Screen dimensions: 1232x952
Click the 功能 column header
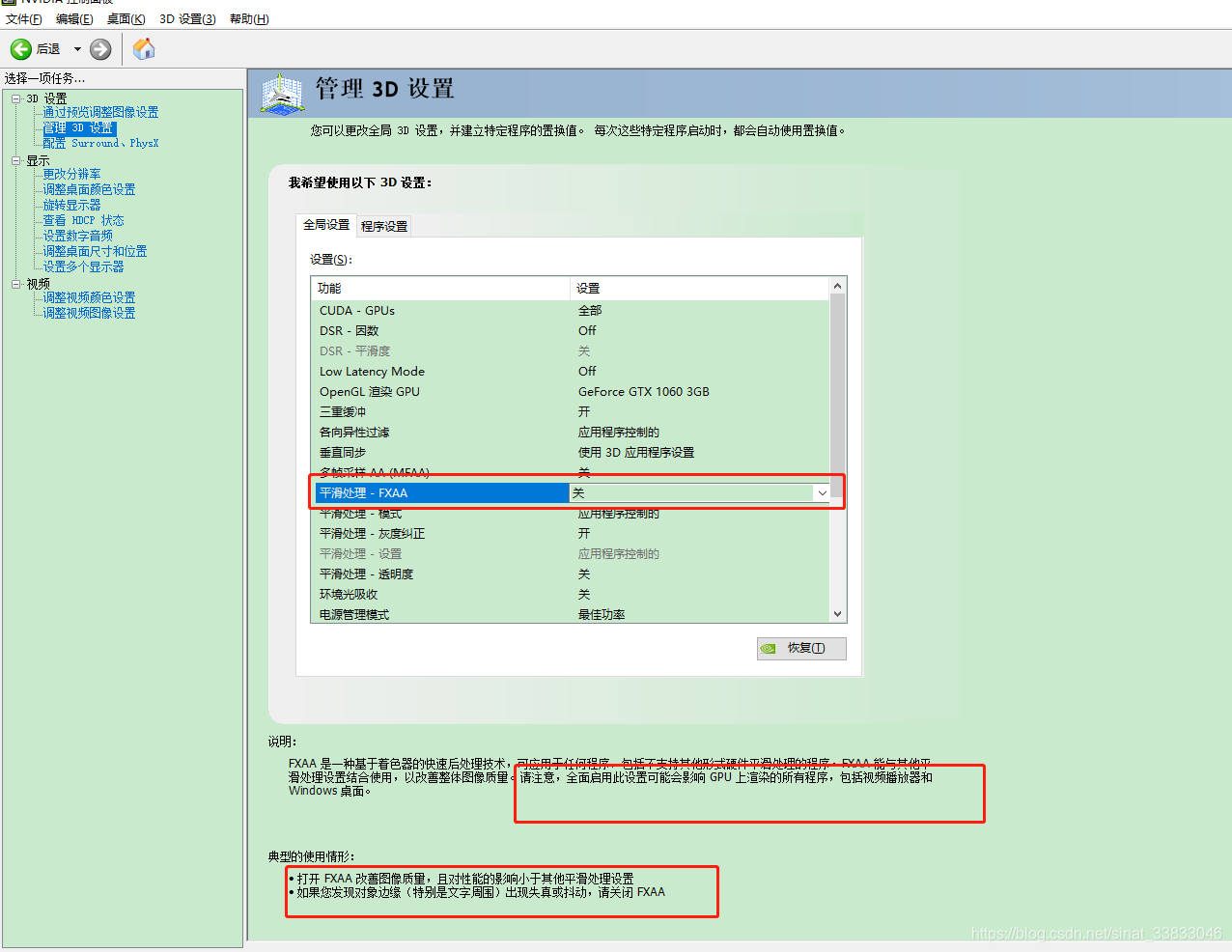[x=440, y=289]
